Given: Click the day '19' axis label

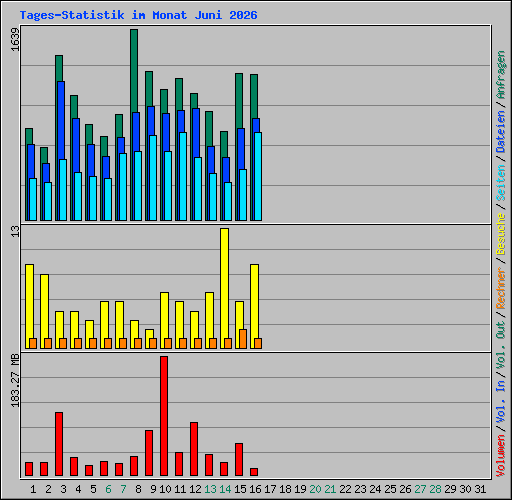Looking at the screenshot, I should point(300,489).
